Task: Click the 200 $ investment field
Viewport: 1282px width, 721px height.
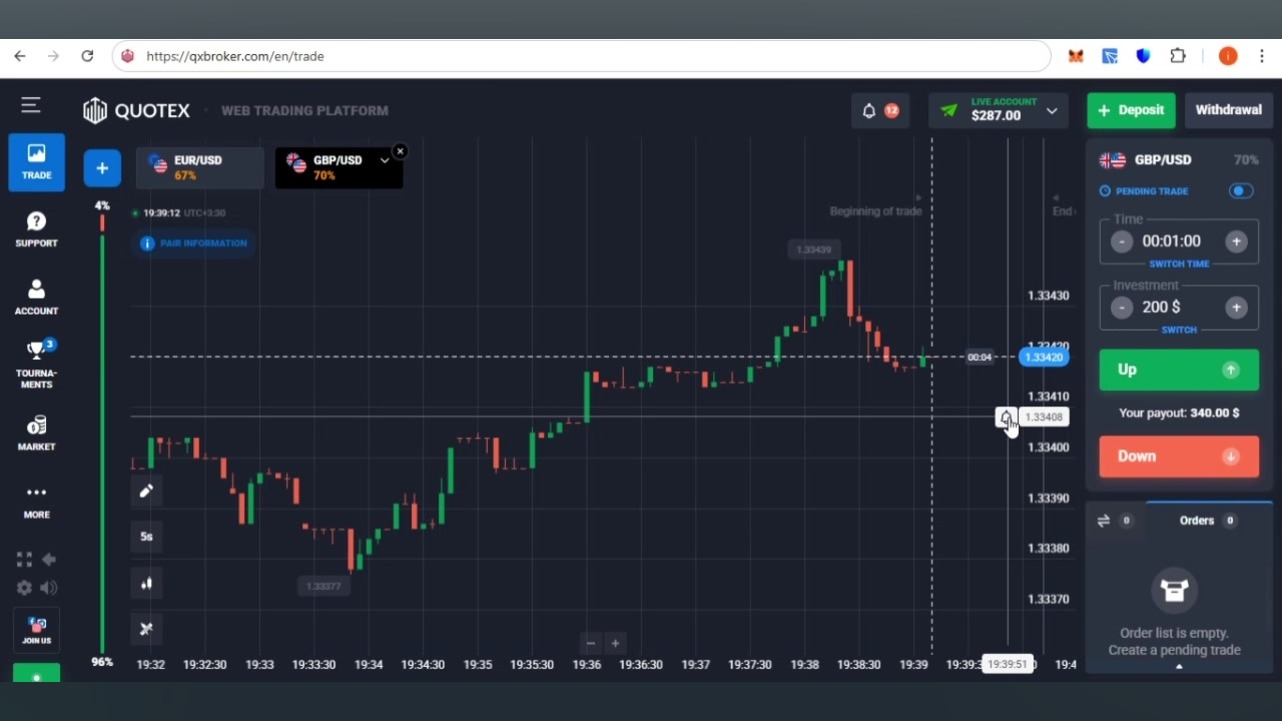Action: [1162, 307]
